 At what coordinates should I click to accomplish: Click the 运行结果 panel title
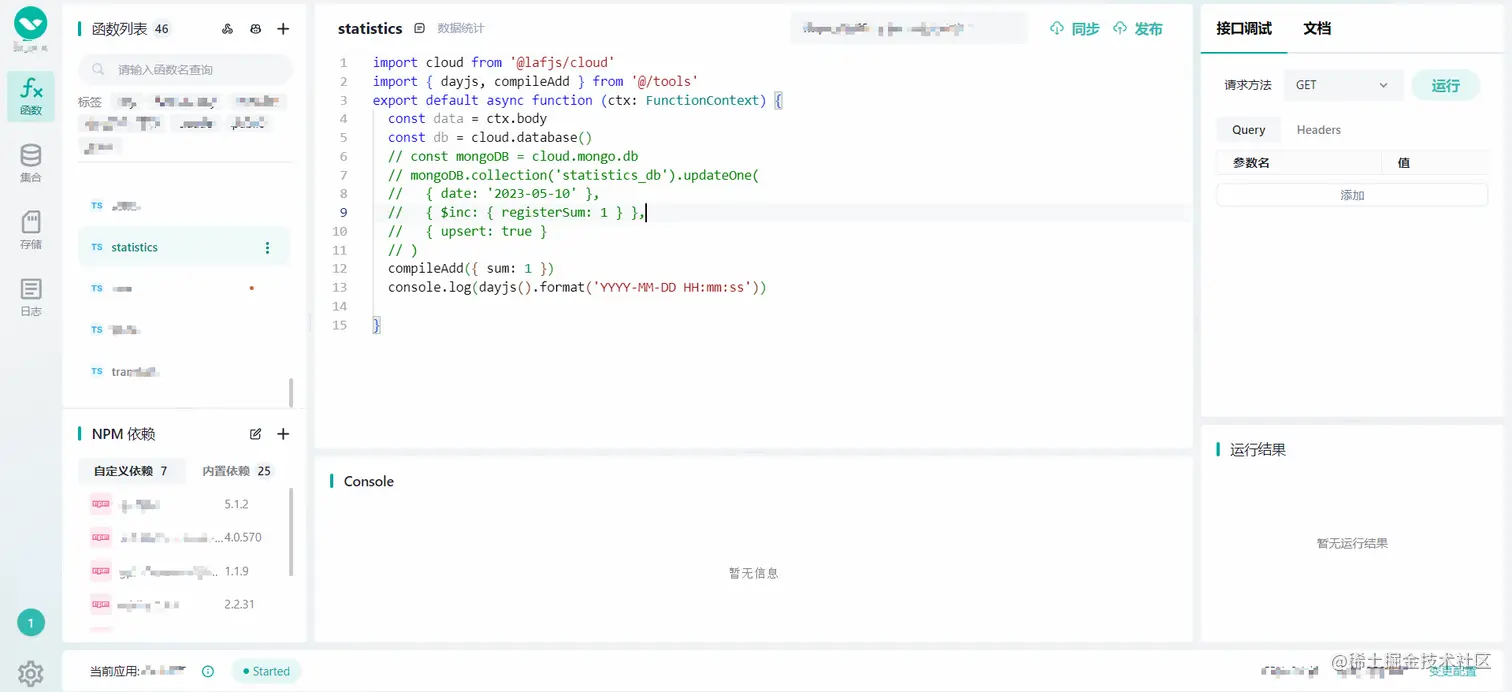[1258, 450]
